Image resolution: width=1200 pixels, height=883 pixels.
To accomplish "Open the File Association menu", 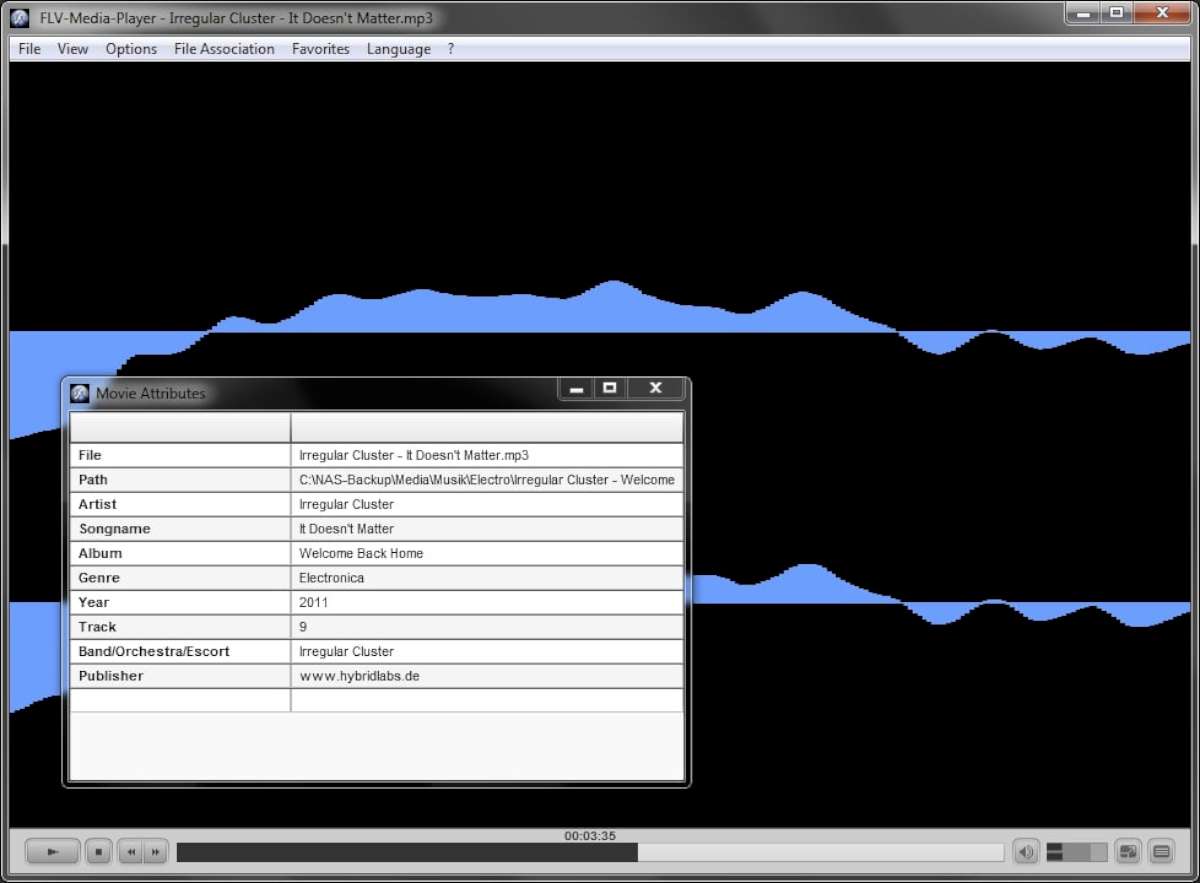I will [224, 48].
